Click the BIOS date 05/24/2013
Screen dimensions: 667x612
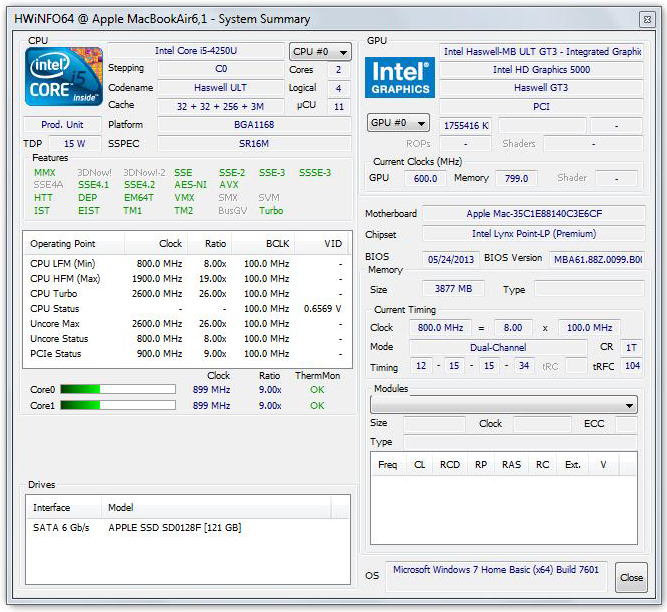point(451,259)
